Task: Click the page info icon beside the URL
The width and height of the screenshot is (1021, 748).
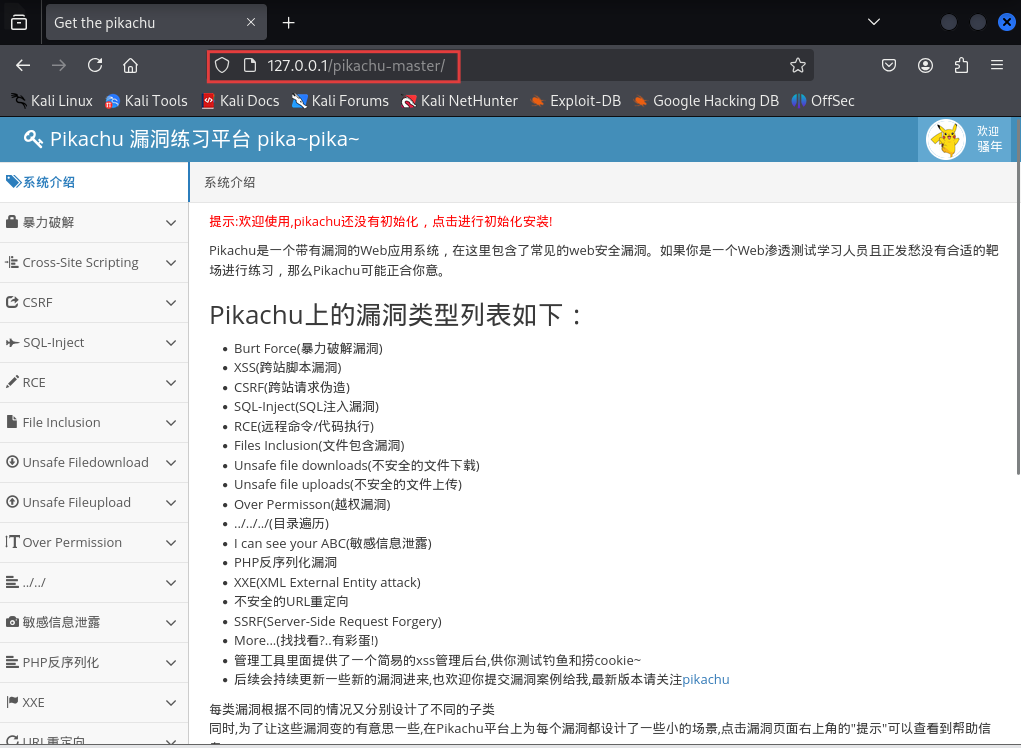Action: pos(249,66)
